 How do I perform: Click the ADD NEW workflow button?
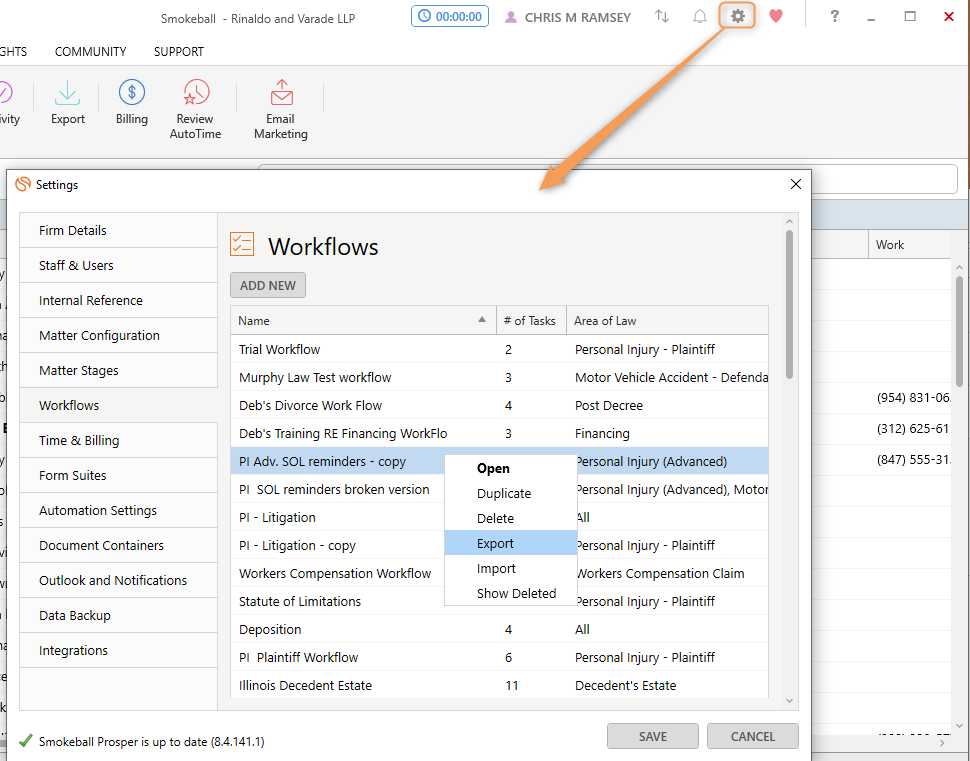(267, 284)
